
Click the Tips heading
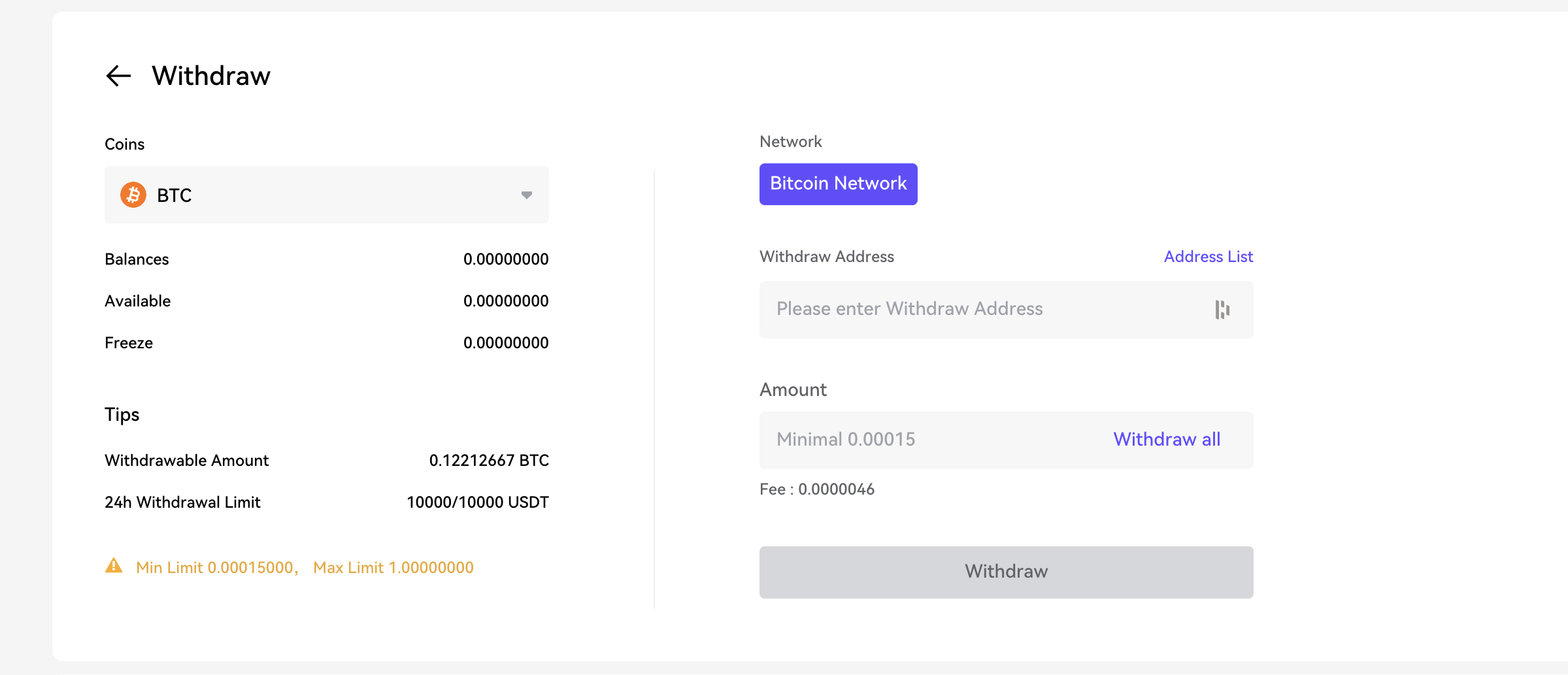(x=122, y=415)
